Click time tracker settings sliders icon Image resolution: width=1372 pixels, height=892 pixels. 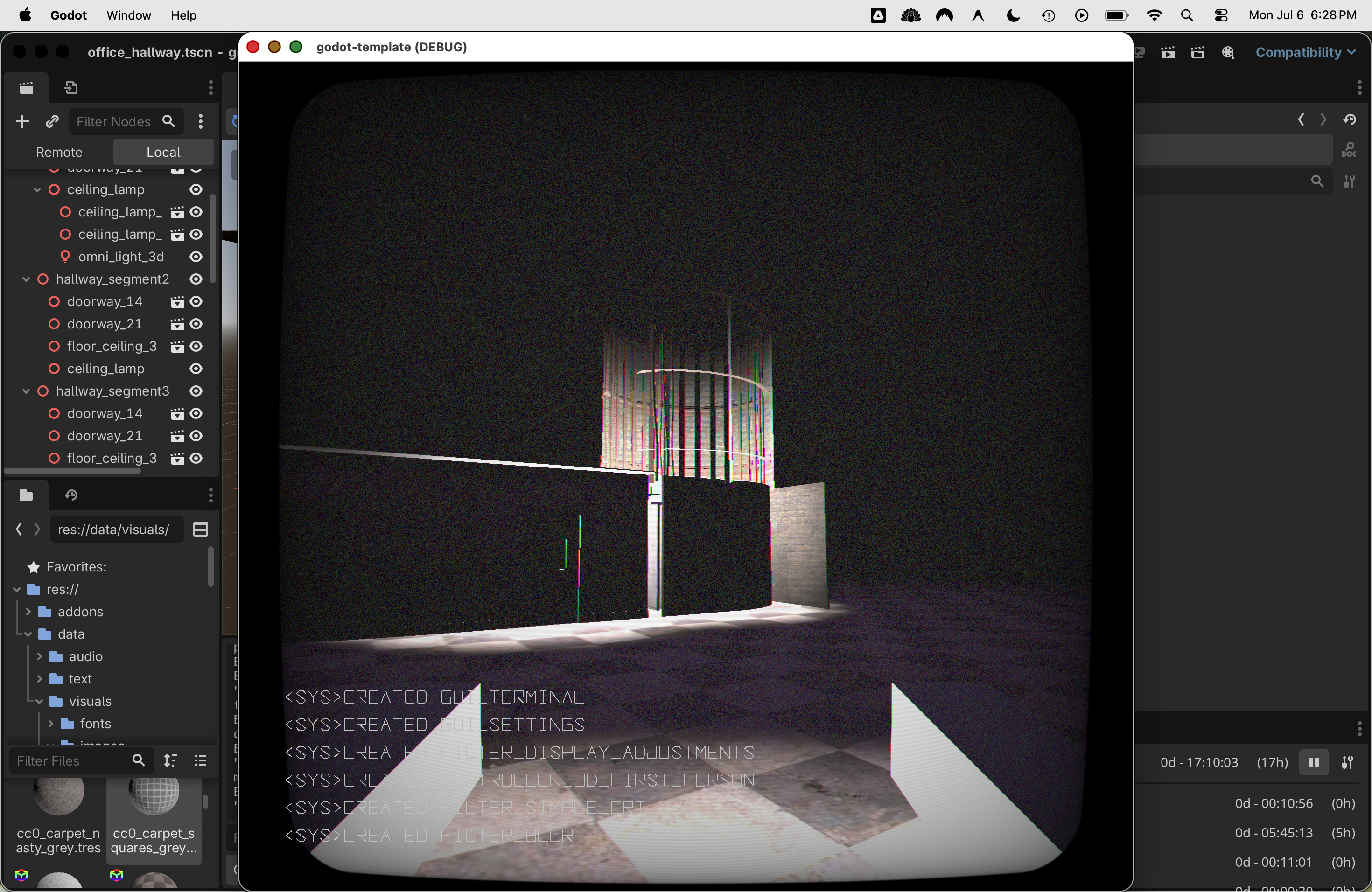tap(1347, 762)
